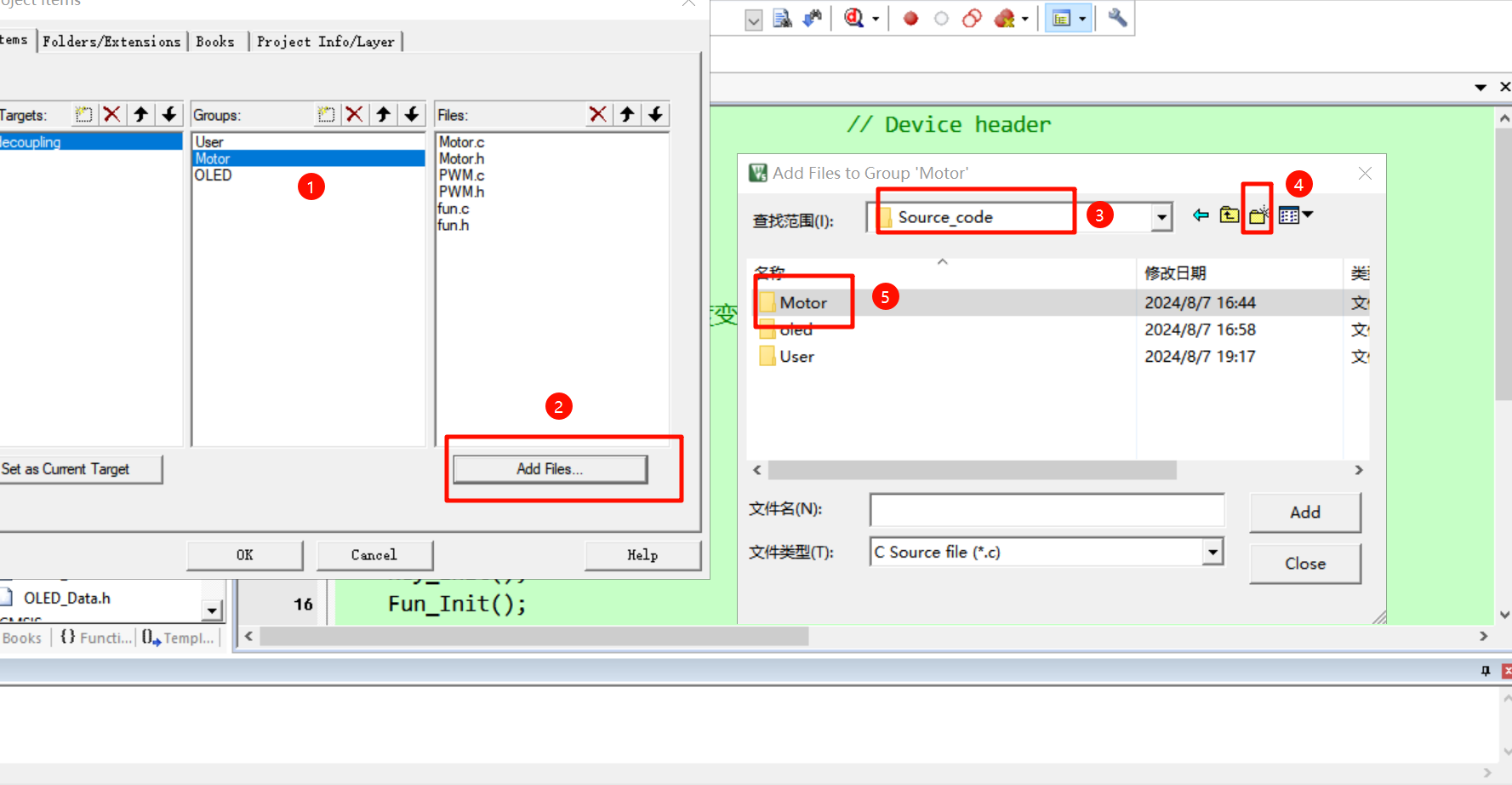Open the toolbar combo box dropdown beside Find in Files
This screenshot has width=1512, height=785.
(x=753, y=20)
